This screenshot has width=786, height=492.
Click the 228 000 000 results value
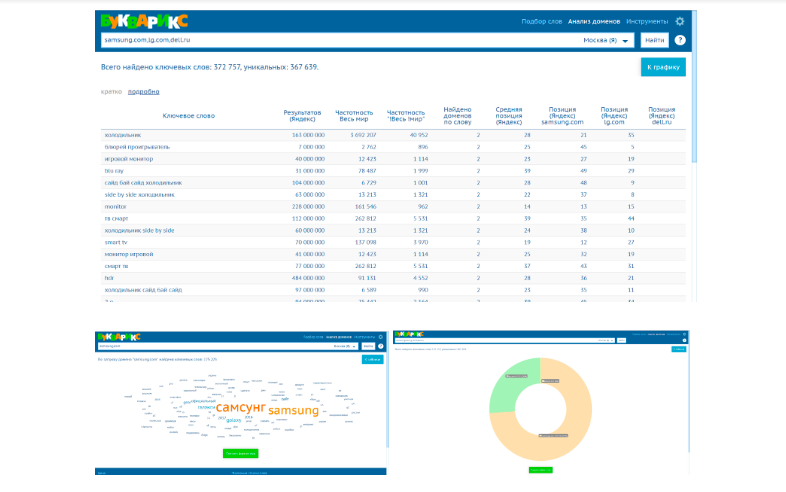308,207
